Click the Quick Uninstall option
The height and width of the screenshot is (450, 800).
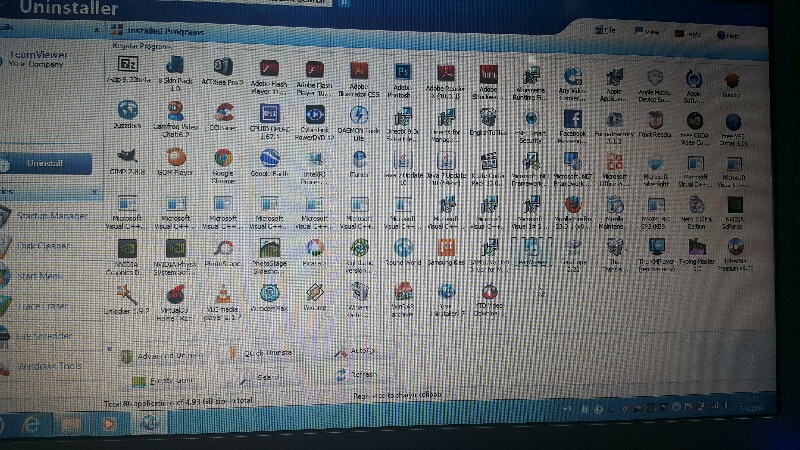tap(261, 353)
